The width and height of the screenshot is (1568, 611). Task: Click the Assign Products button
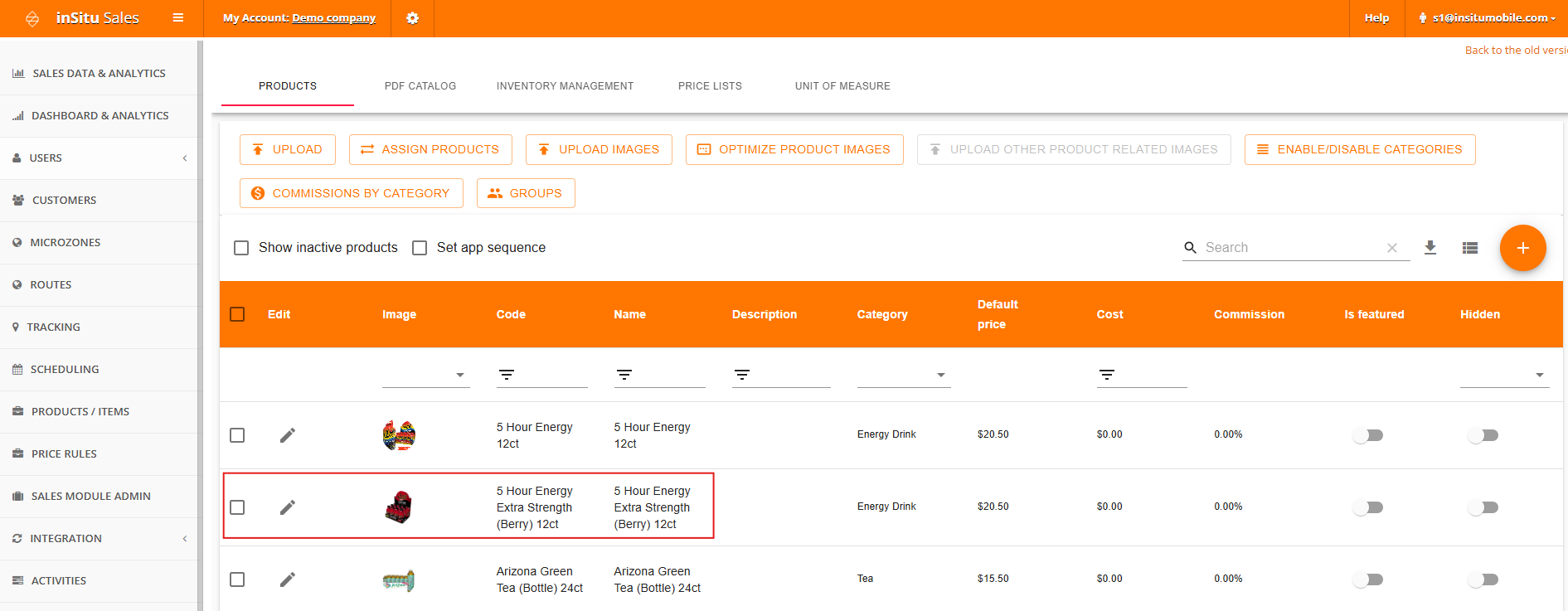[430, 149]
